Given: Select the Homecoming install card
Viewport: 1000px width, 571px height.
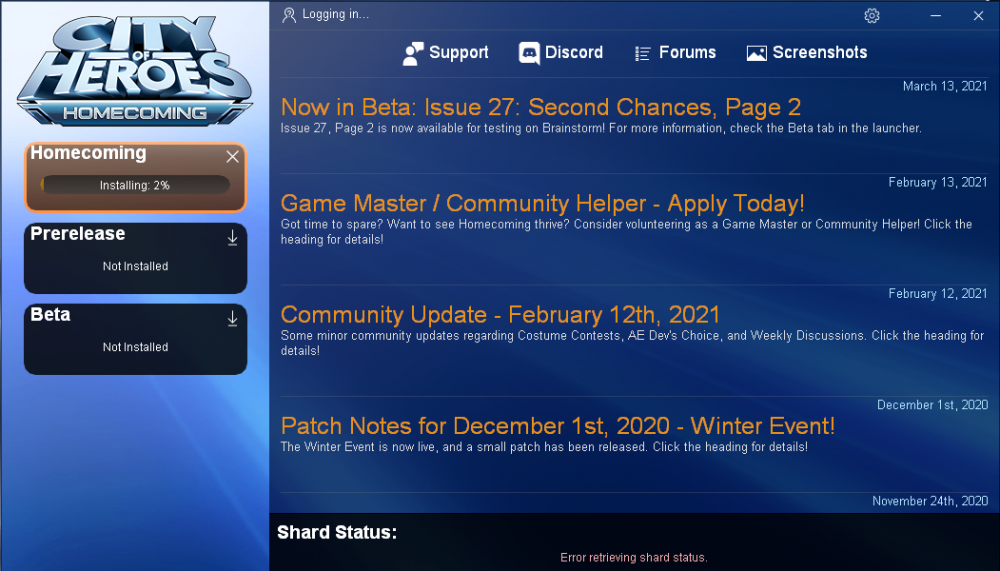Looking at the screenshot, I should (x=135, y=177).
